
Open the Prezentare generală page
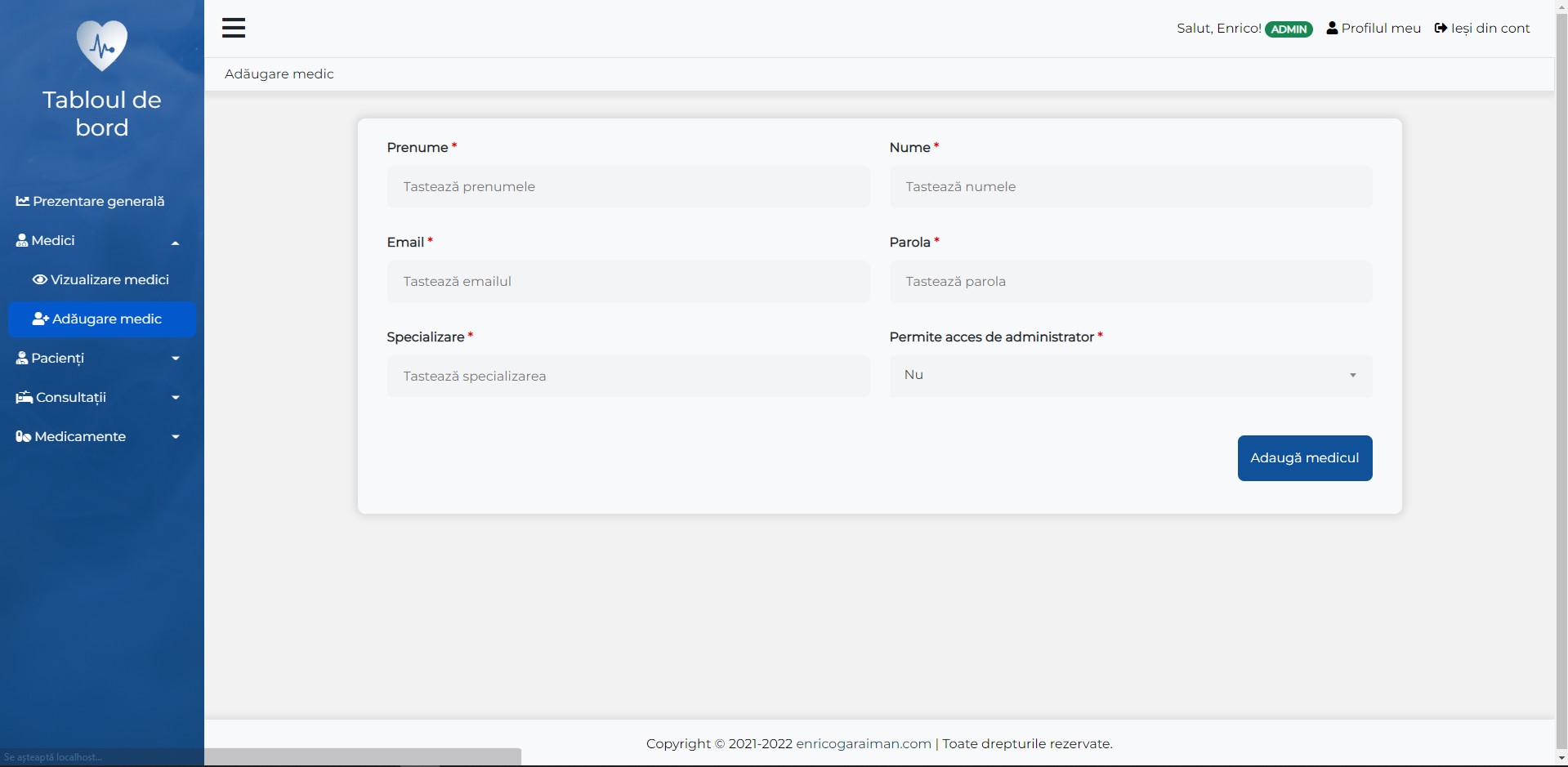click(x=98, y=200)
